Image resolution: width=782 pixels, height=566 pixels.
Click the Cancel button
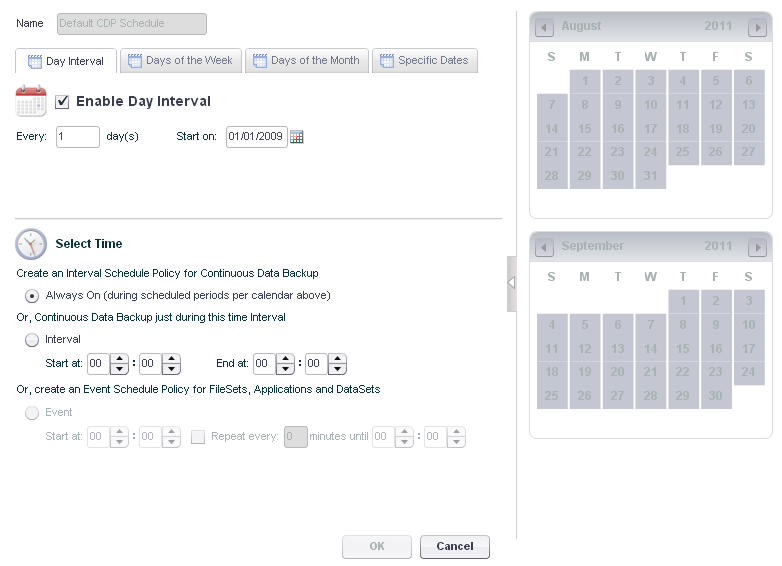(455, 547)
